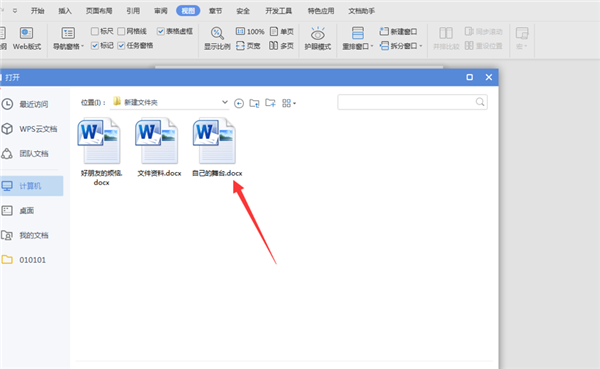Open the 引用 ribbon tab
The width and height of the screenshot is (600, 369).
click(x=133, y=11)
